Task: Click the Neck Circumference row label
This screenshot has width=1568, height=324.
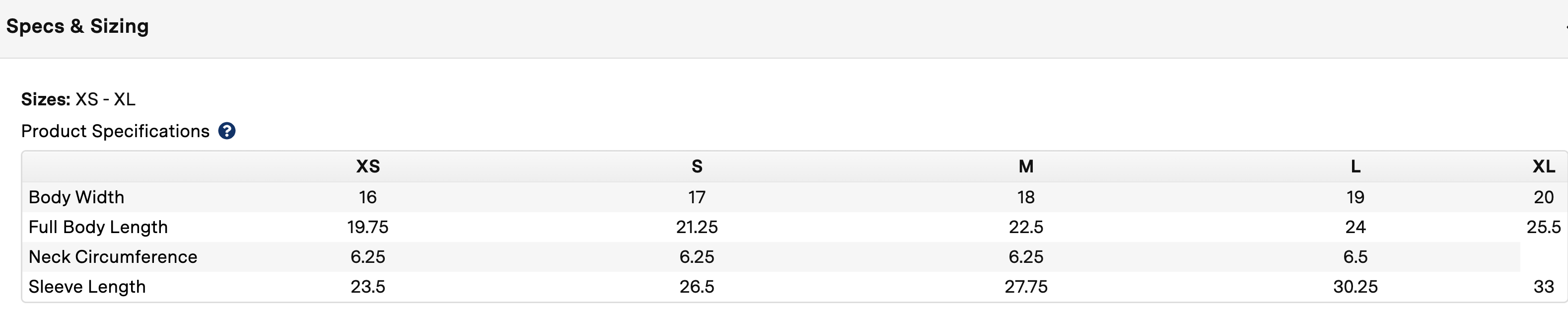Action: [x=113, y=256]
